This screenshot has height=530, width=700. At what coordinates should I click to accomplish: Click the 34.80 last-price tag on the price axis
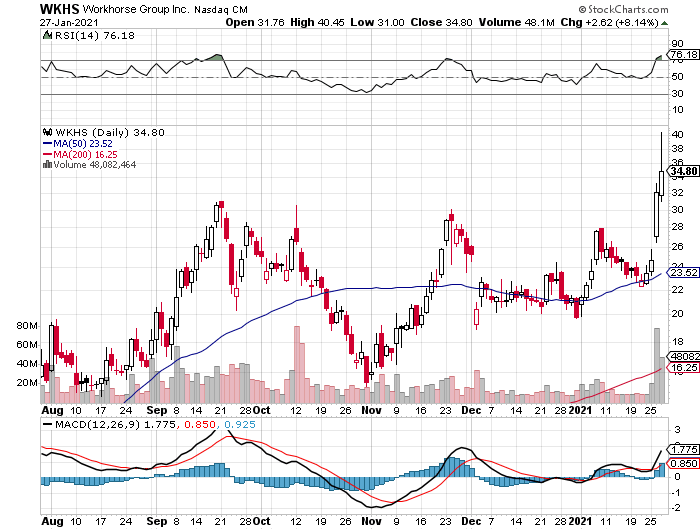683,171
